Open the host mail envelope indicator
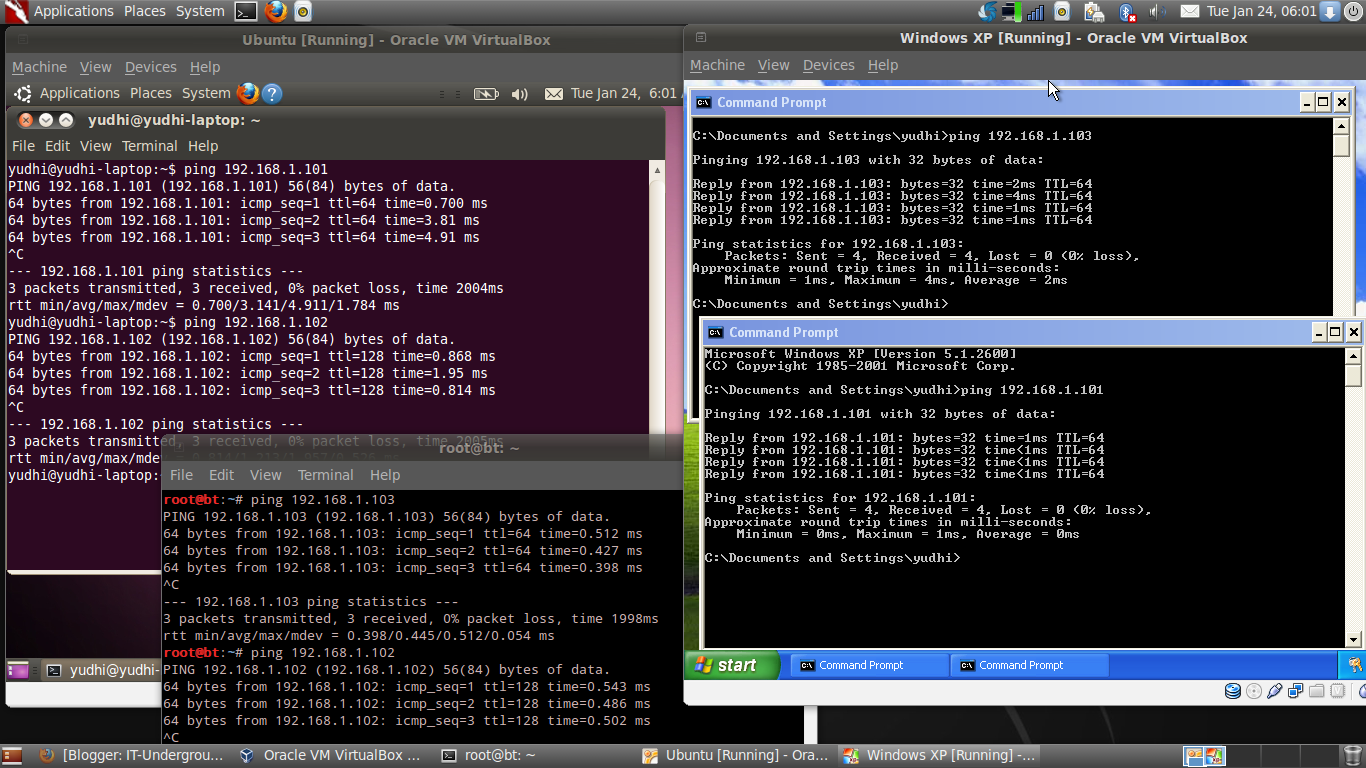Viewport: 1366px width, 768px height. tap(1189, 11)
